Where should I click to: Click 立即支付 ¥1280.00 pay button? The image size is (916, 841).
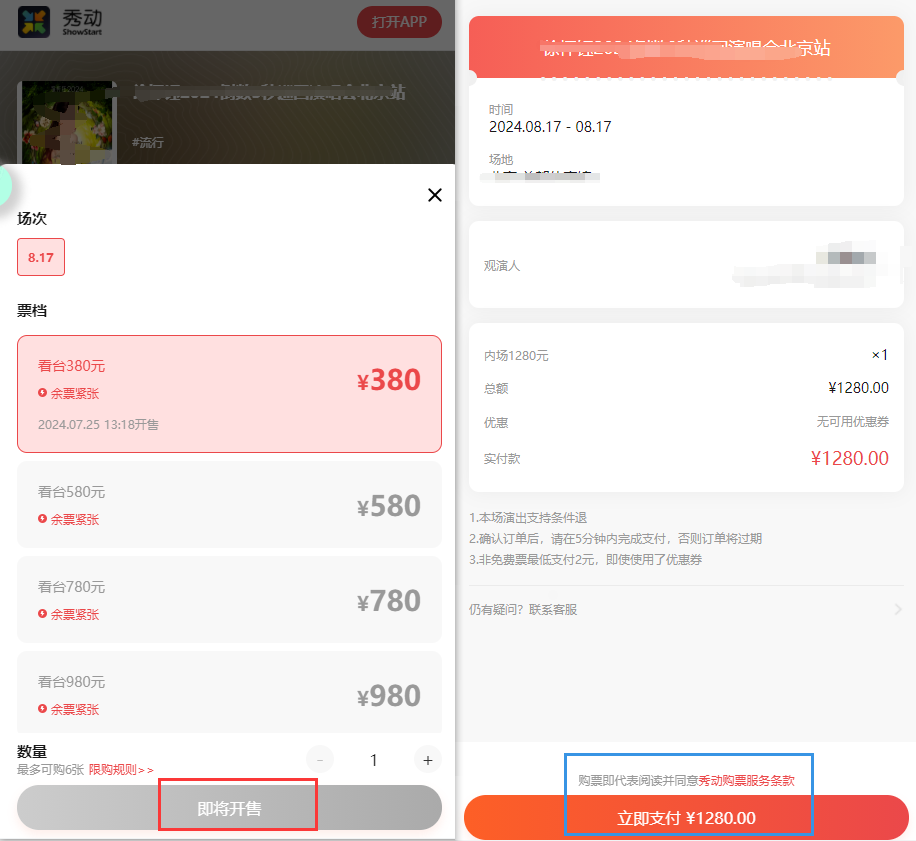686,818
